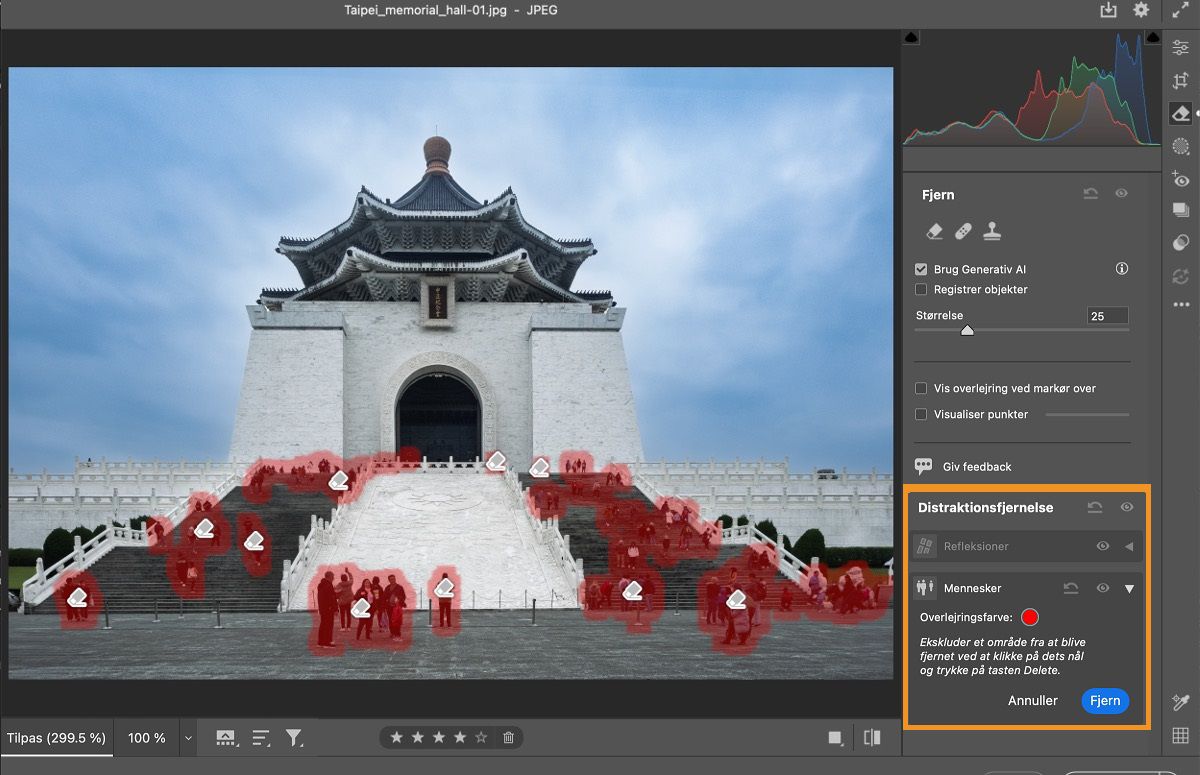The width and height of the screenshot is (1200, 775).
Task: Click the Fjern blue button
Action: (1105, 701)
